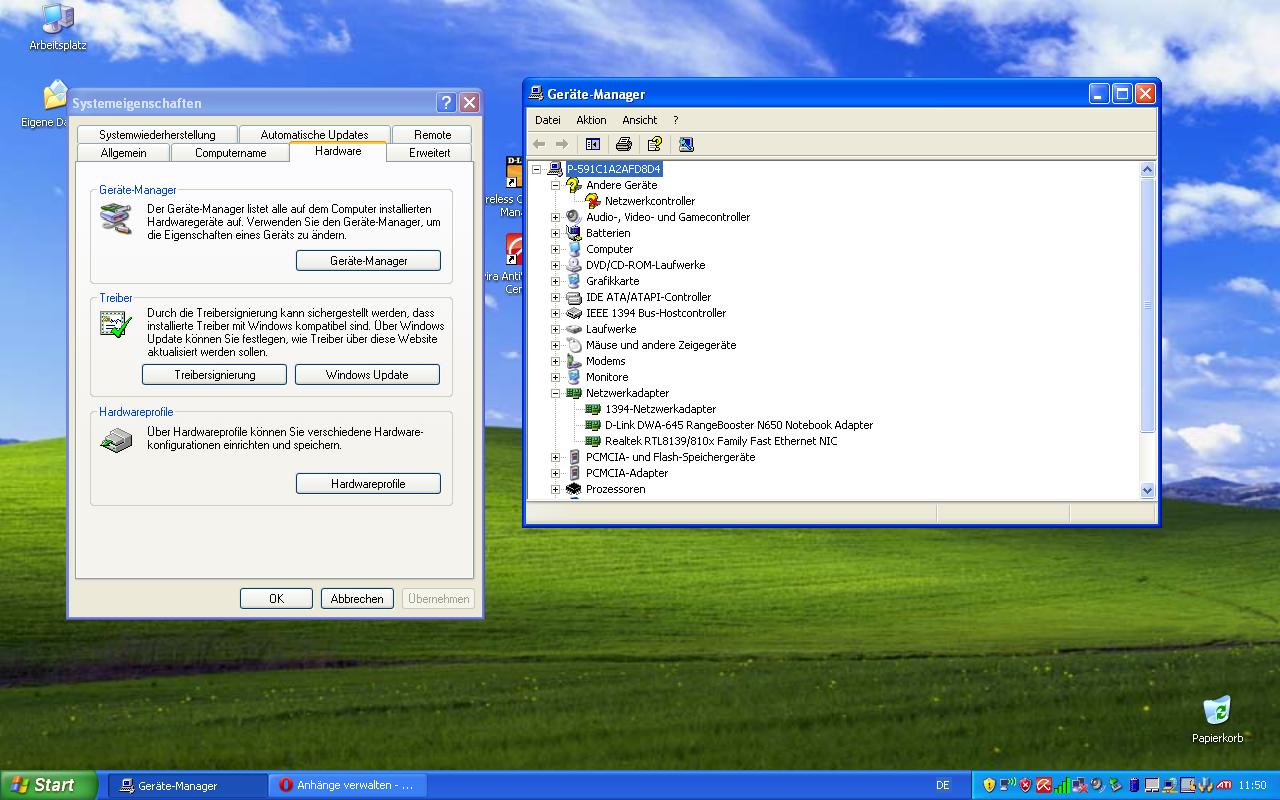Click the PCMCIA-Adapter category icon
Screen dimensions: 1280x800
click(x=574, y=473)
